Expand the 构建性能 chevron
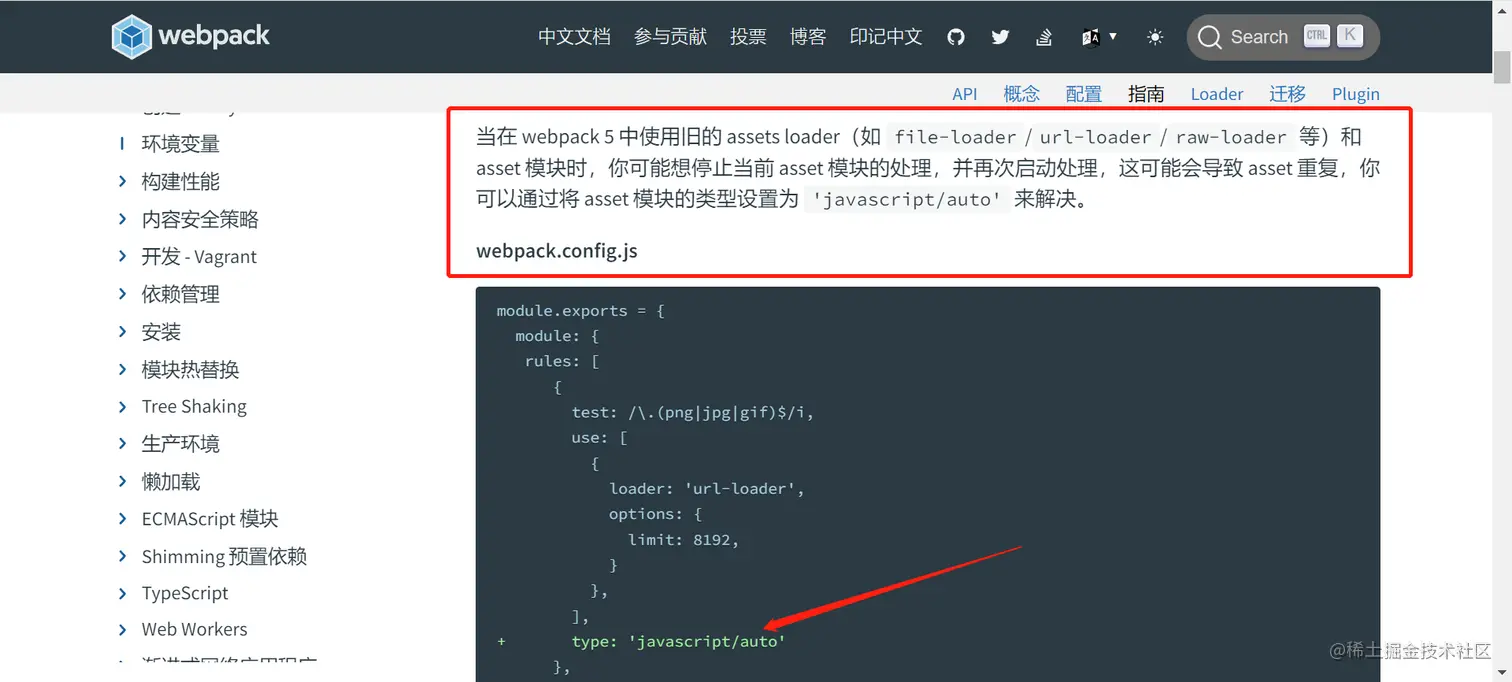This screenshot has width=1512, height=682. 122,182
